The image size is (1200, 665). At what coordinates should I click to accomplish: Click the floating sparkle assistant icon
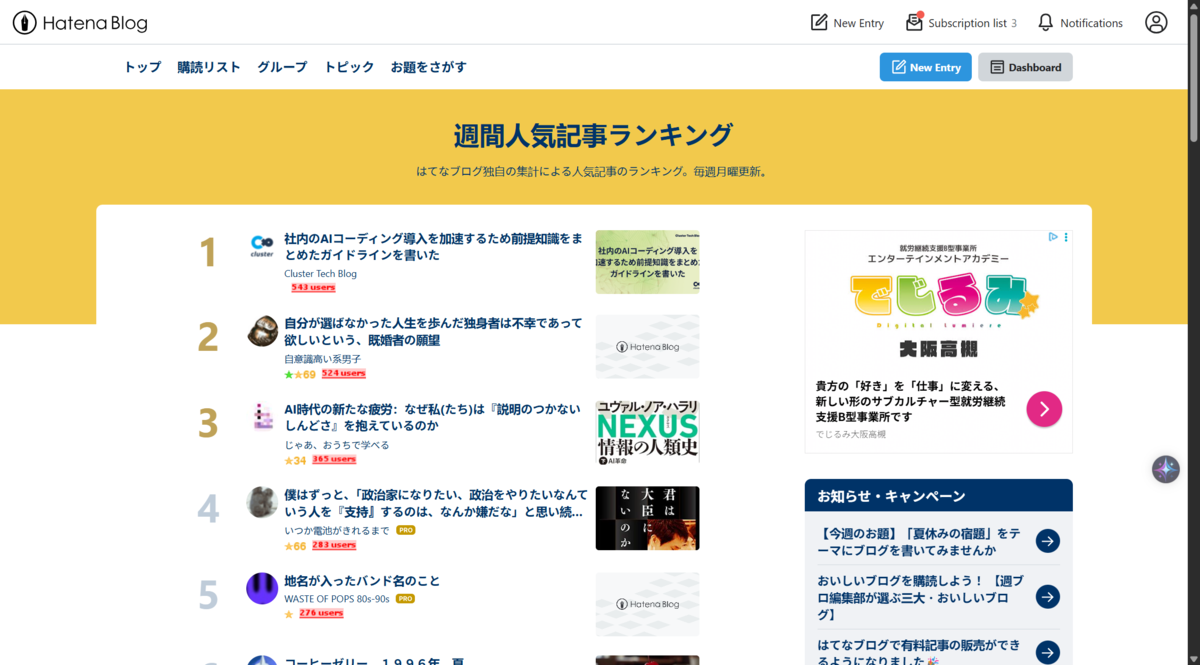tap(1166, 469)
